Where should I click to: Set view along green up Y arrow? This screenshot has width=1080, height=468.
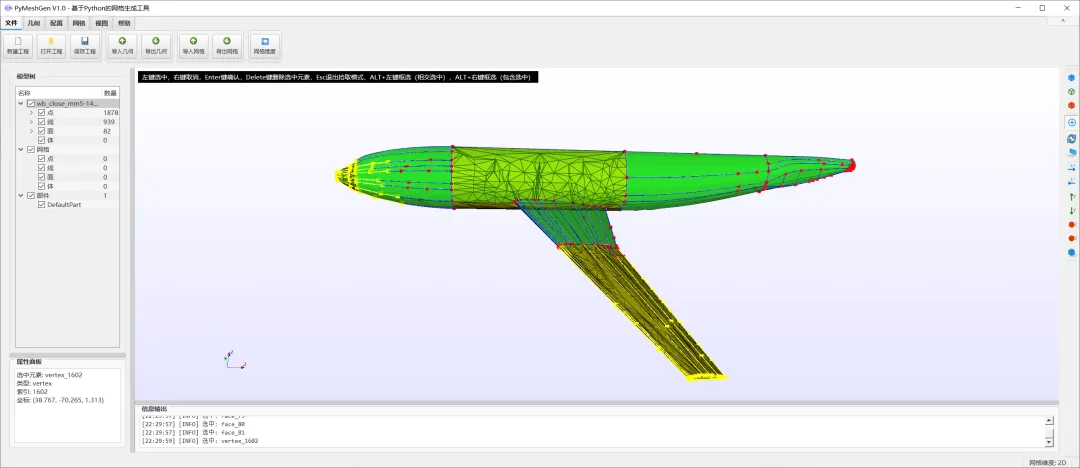click(x=1071, y=196)
